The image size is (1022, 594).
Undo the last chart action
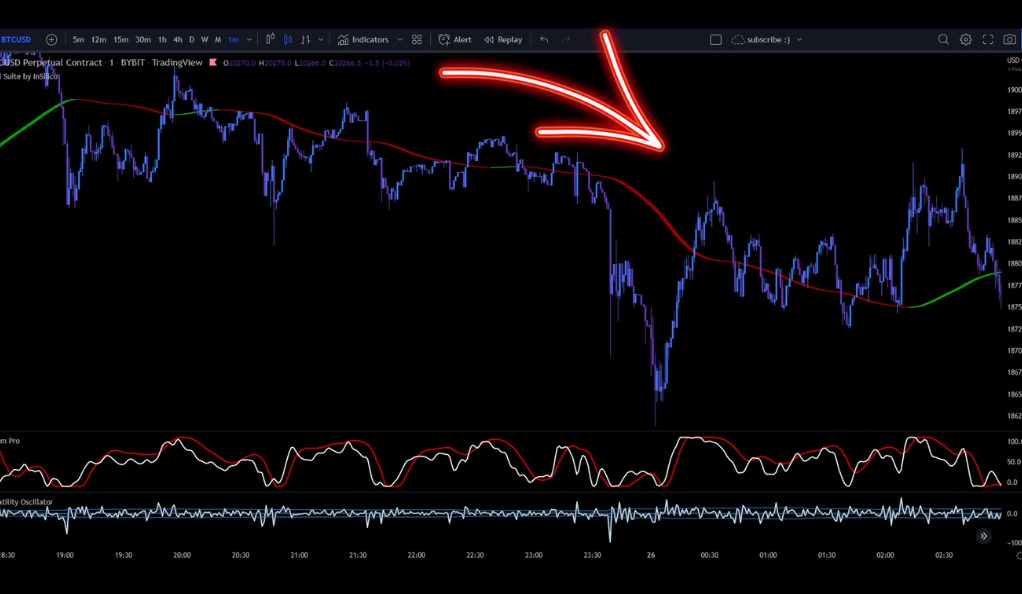(544, 40)
